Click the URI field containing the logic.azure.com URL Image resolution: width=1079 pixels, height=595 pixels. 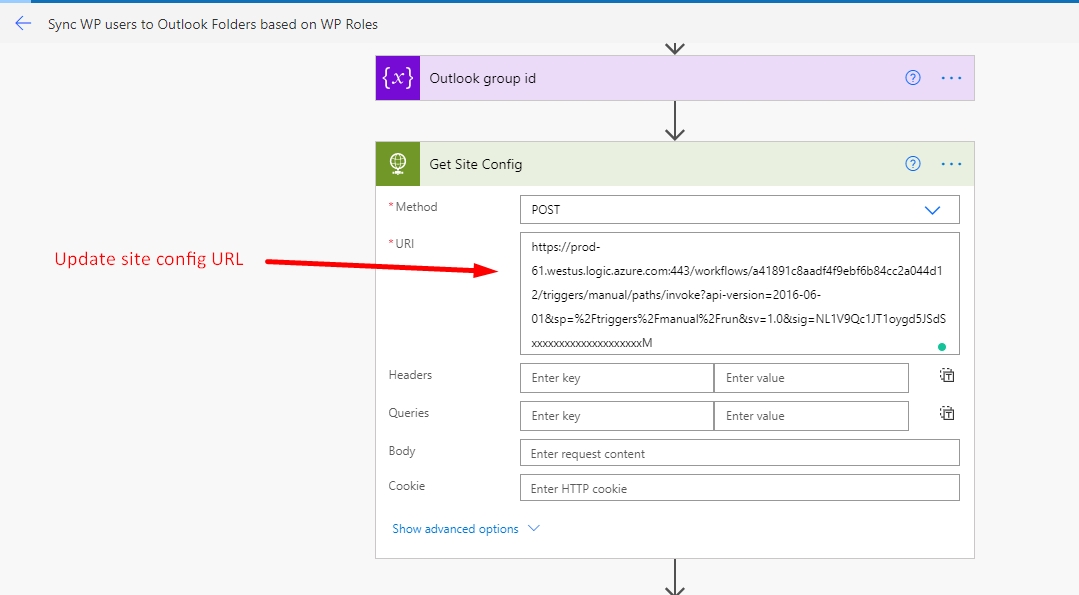(x=740, y=294)
